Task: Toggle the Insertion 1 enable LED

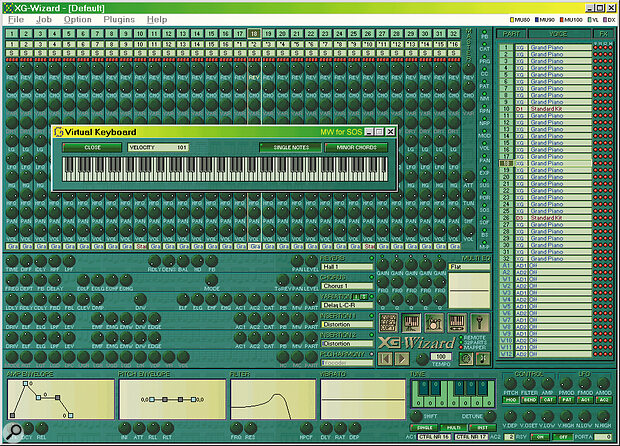Action: [x=371, y=316]
